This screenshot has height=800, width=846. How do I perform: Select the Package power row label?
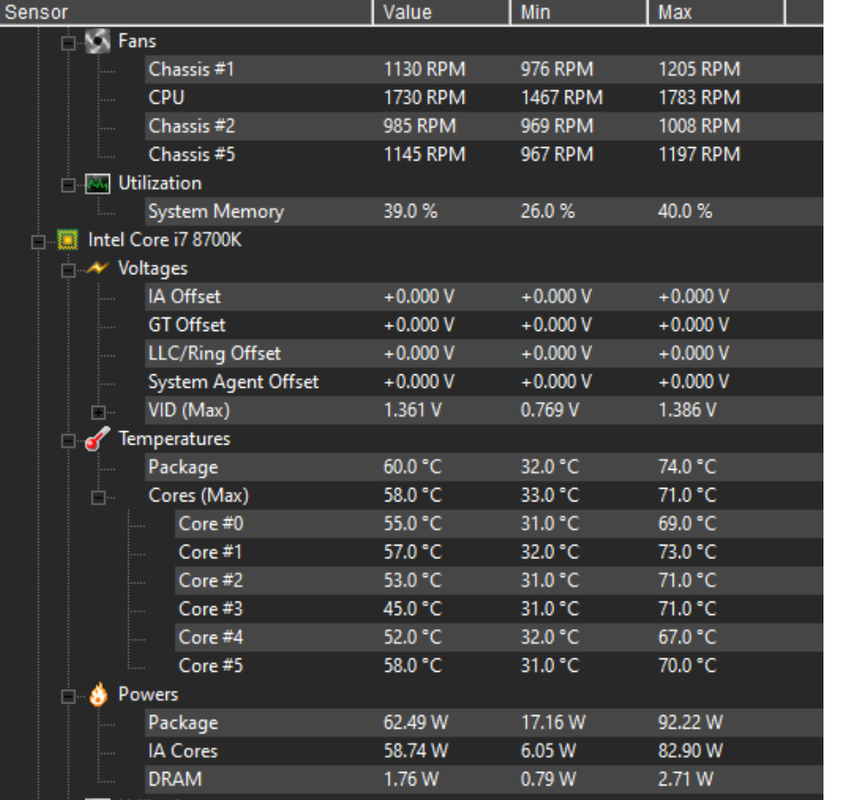(183, 723)
